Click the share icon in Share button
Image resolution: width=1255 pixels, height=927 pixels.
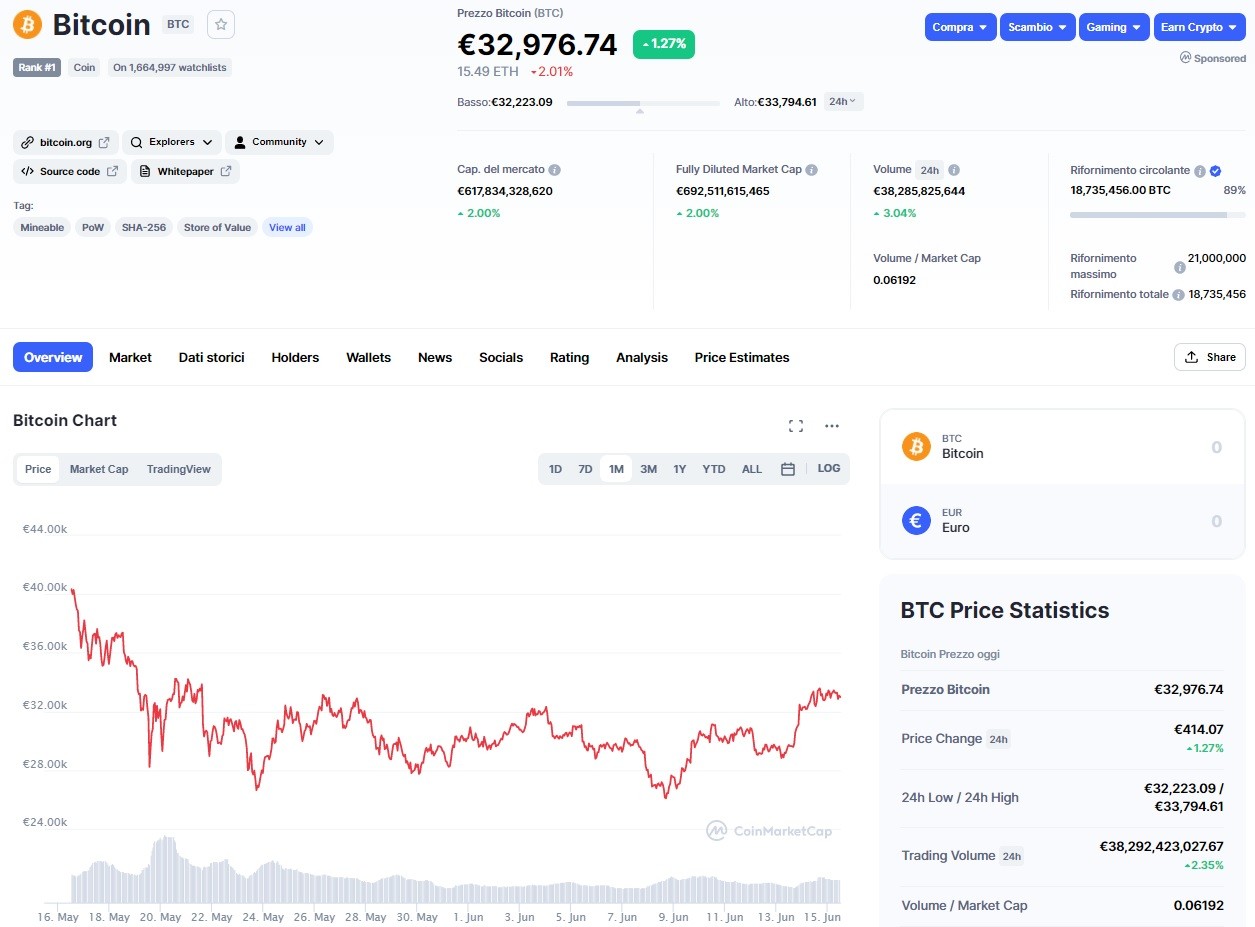pos(1191,357)
